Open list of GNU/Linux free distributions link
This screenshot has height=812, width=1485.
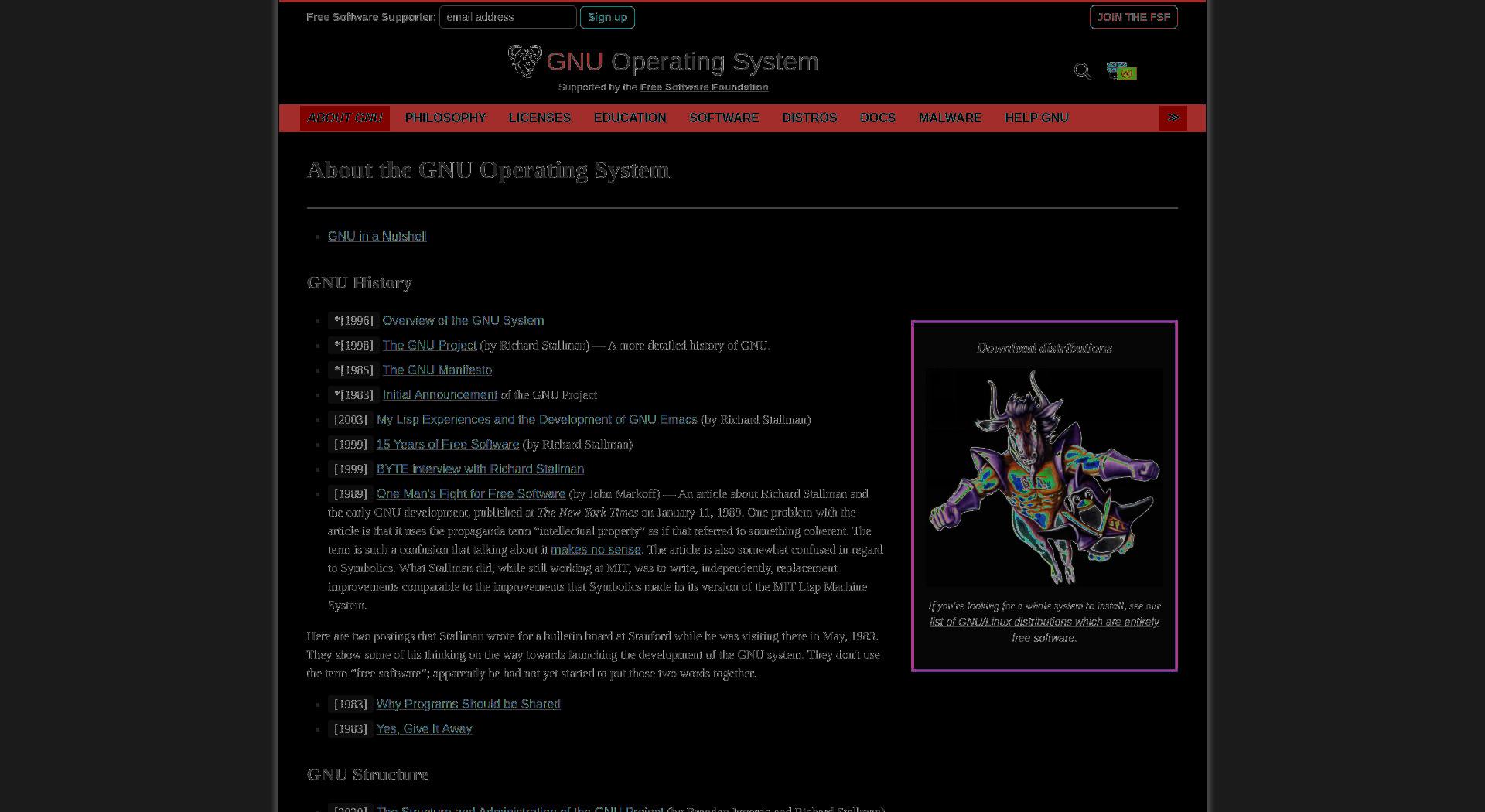coord(1044,630)
